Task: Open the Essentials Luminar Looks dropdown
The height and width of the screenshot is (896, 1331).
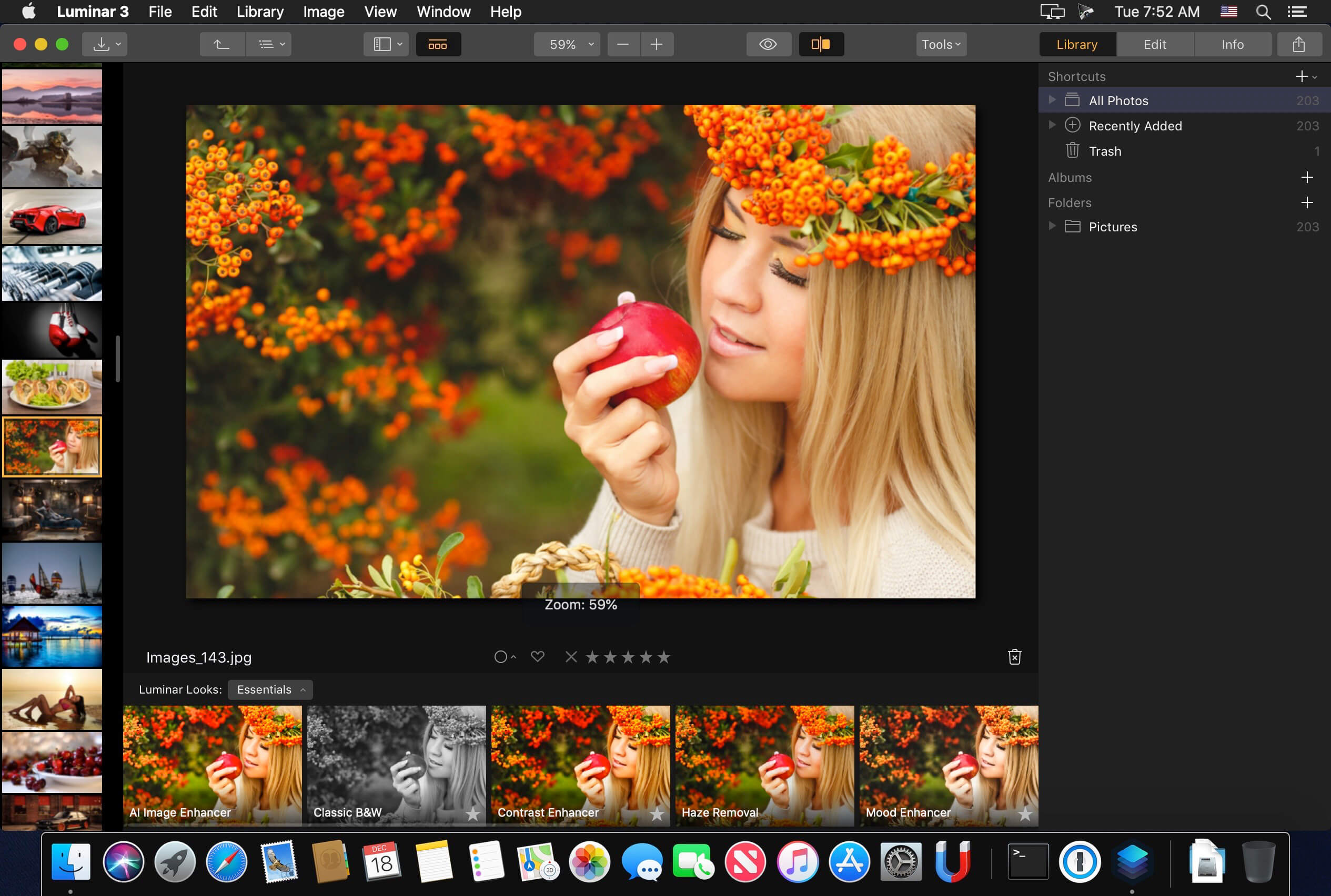Action: coord(270,689)
